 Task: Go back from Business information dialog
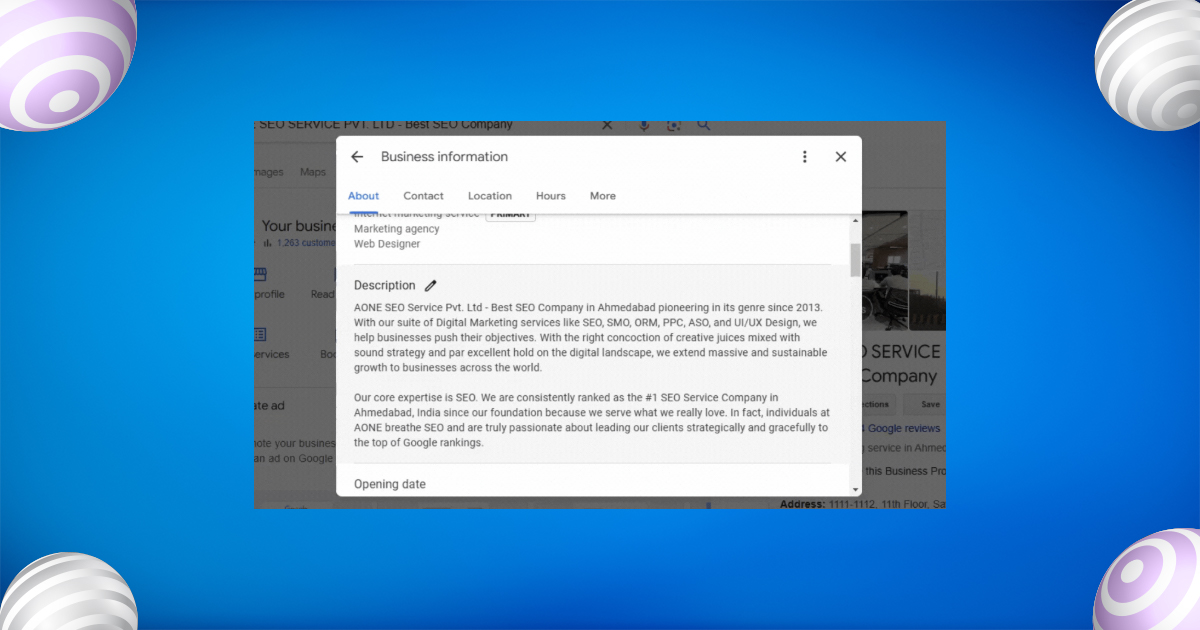[x=357, y=157]
